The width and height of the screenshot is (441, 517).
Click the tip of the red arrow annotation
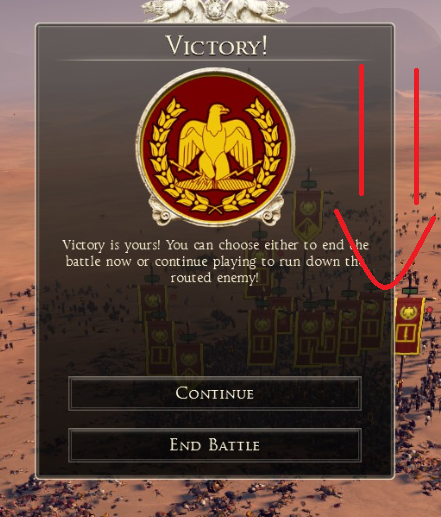coord(385,287)
